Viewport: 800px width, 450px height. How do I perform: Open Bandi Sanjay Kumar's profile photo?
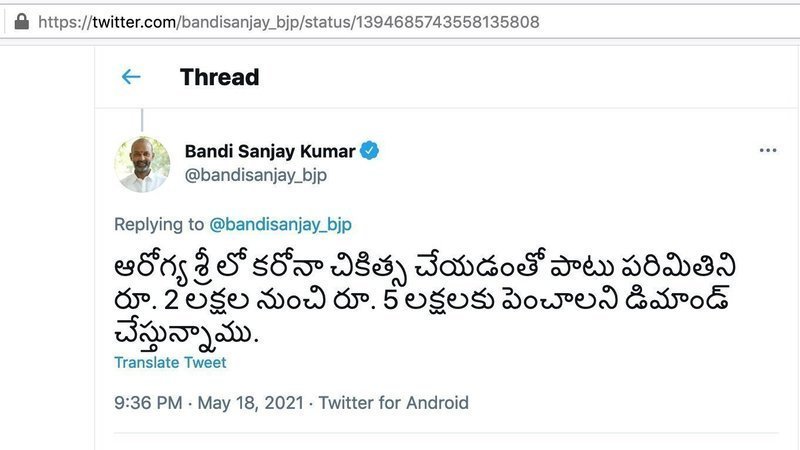tap(142, 164)
